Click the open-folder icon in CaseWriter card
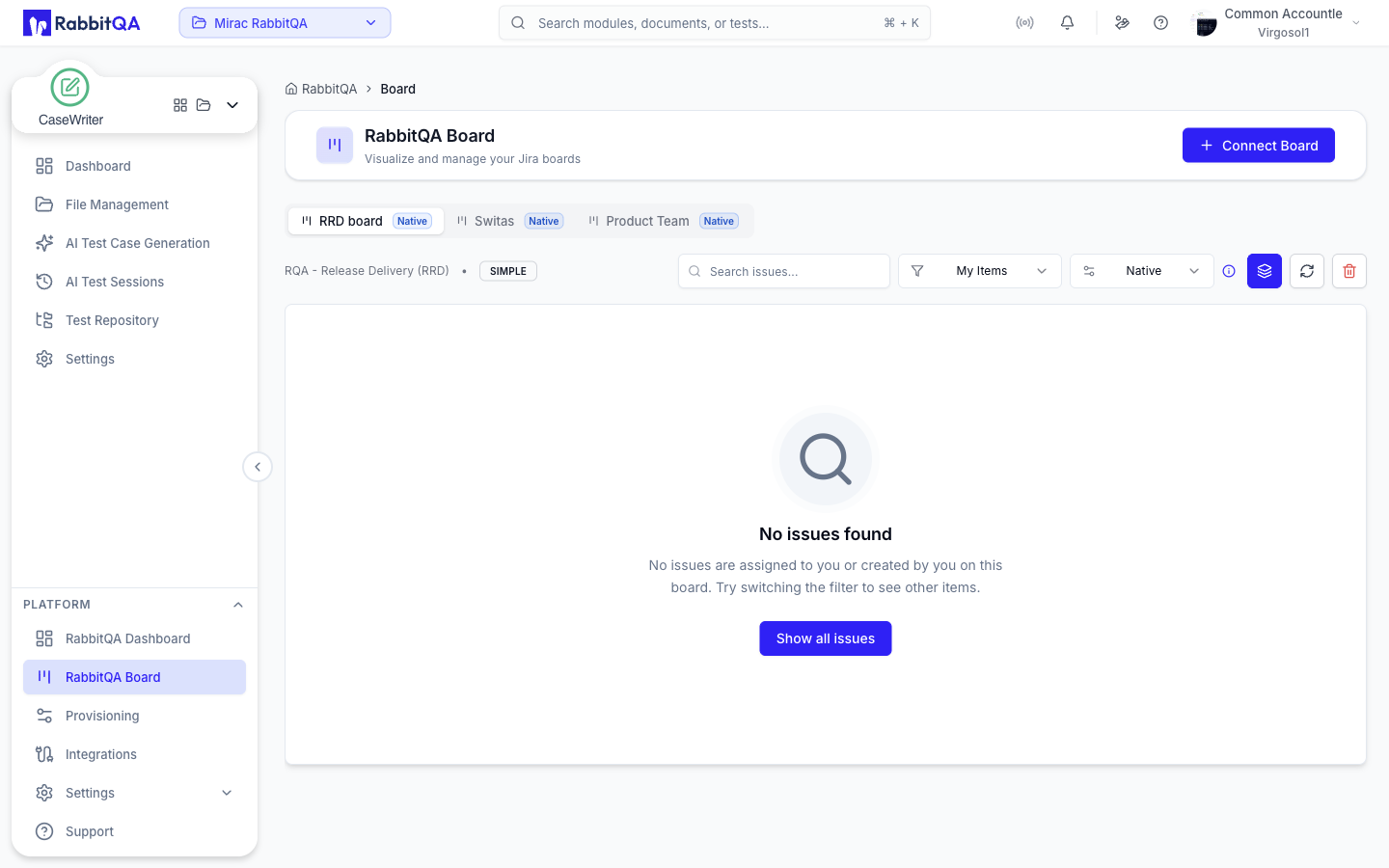The width and height of the screenshot is (1389, 868). click(204, 105)
